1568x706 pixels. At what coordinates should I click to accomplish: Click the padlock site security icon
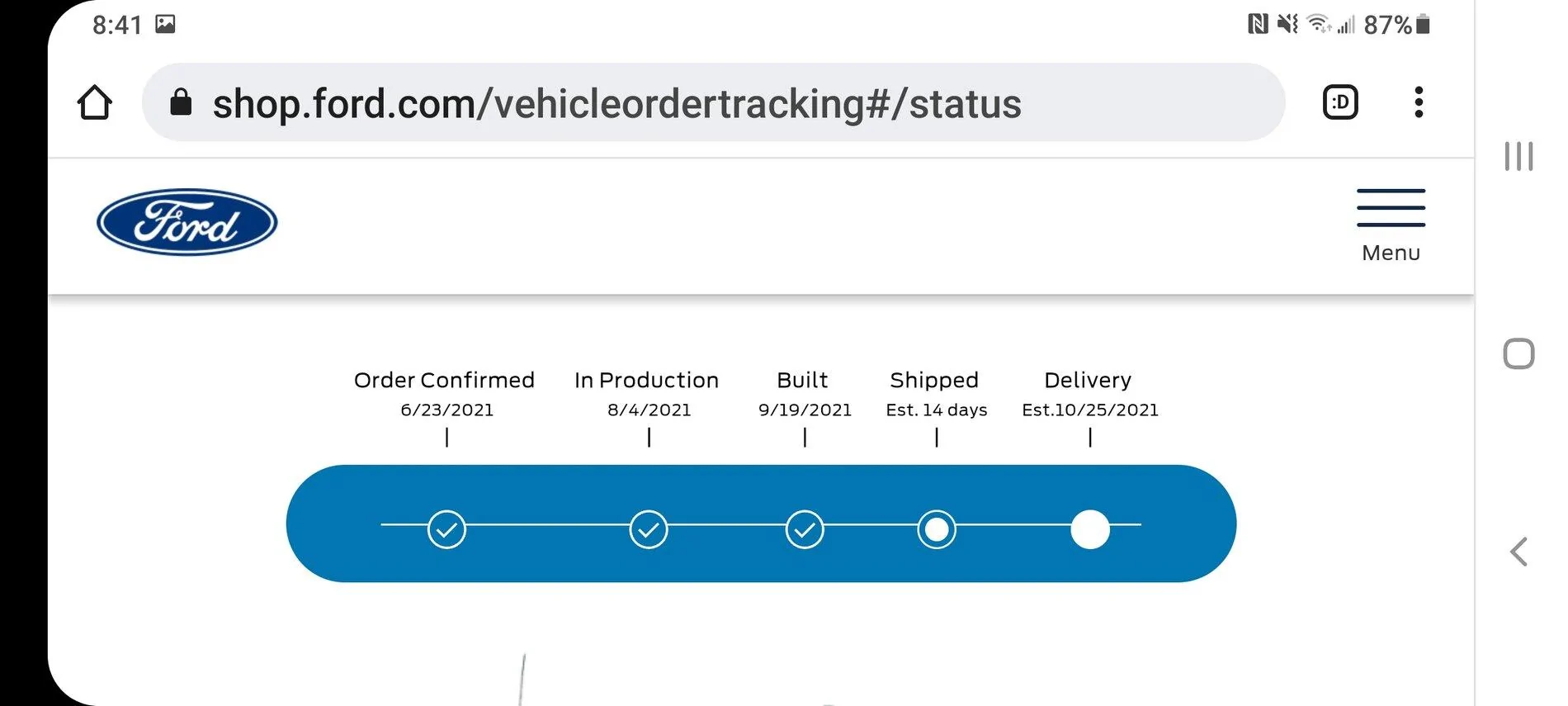[x=181, y=103]
